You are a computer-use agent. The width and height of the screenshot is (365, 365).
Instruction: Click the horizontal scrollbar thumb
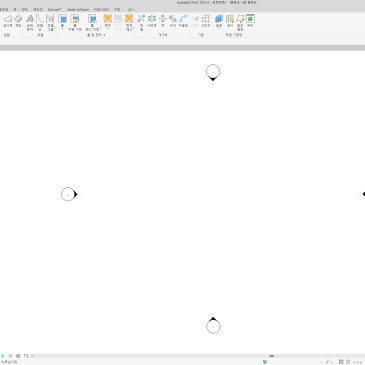[272, 356]
